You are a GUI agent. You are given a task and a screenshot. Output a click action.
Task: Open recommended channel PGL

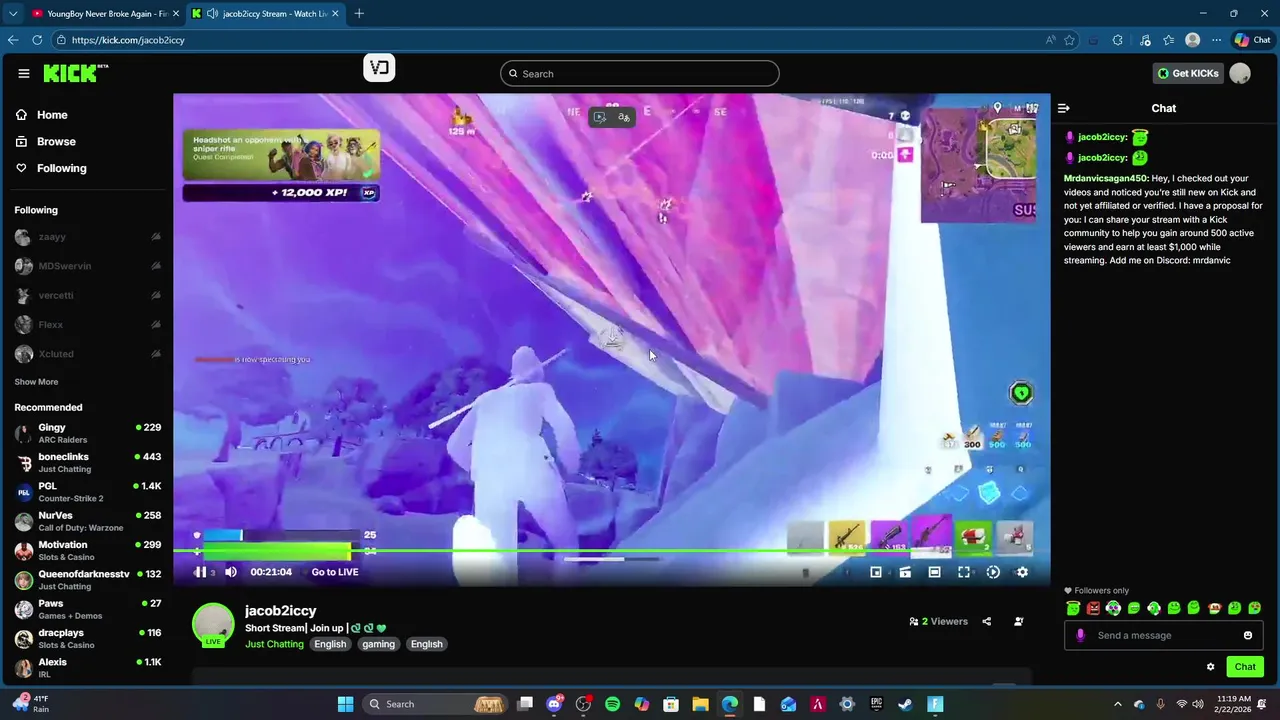[88, 492]
